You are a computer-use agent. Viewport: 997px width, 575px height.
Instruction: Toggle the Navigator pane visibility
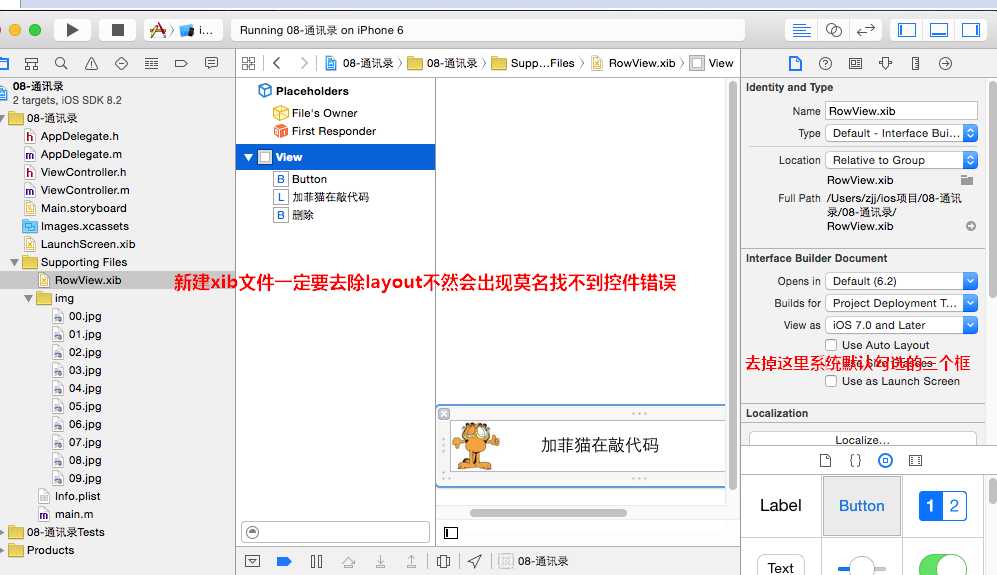click(x=907, y=30)
